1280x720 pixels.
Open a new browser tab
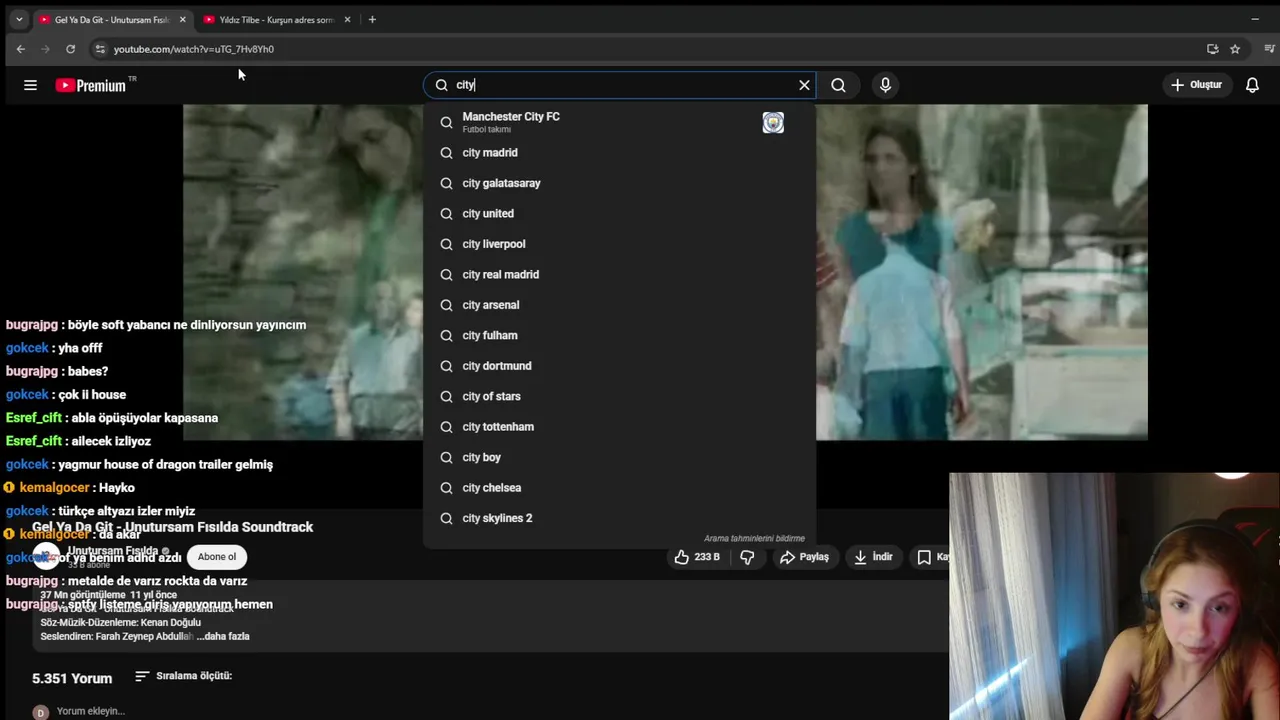[372, 19]
